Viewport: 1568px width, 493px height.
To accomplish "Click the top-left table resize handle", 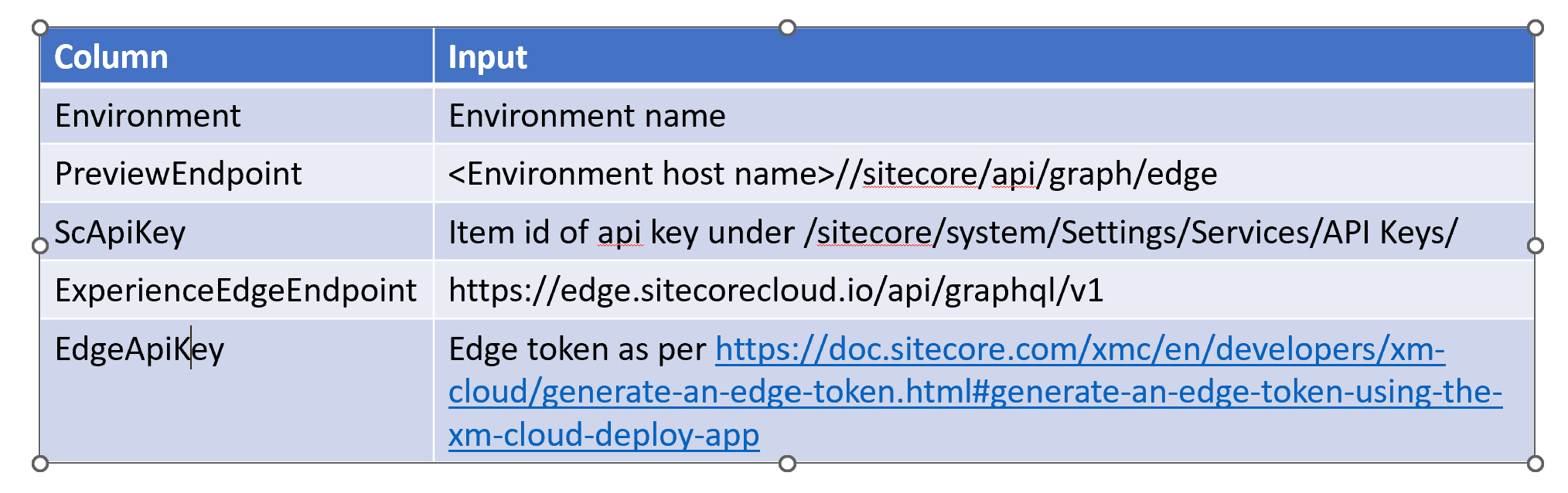I will point(40,28).
